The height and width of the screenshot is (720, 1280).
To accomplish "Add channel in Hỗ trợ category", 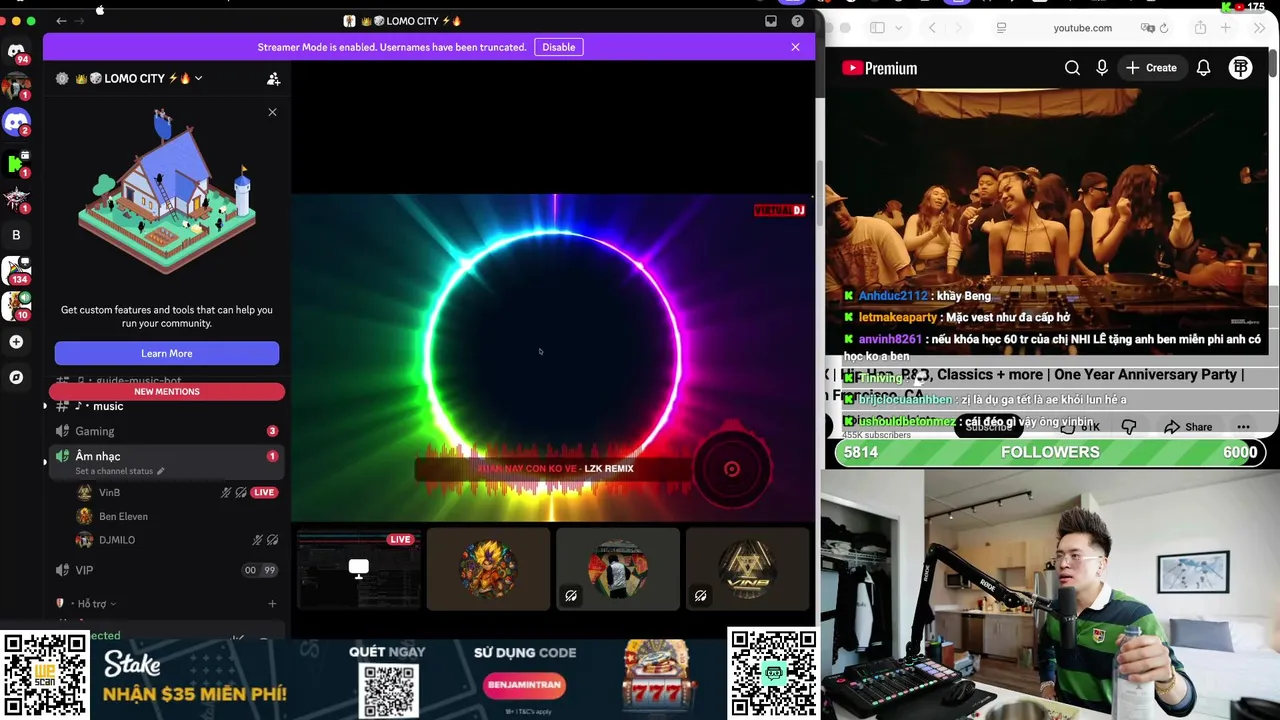I will [272, 603].
